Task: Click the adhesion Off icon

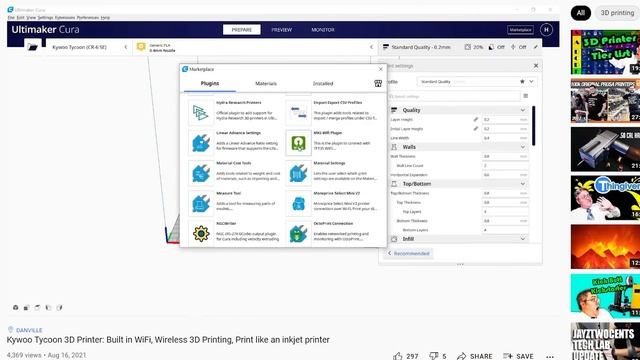Action: (513, 47)
